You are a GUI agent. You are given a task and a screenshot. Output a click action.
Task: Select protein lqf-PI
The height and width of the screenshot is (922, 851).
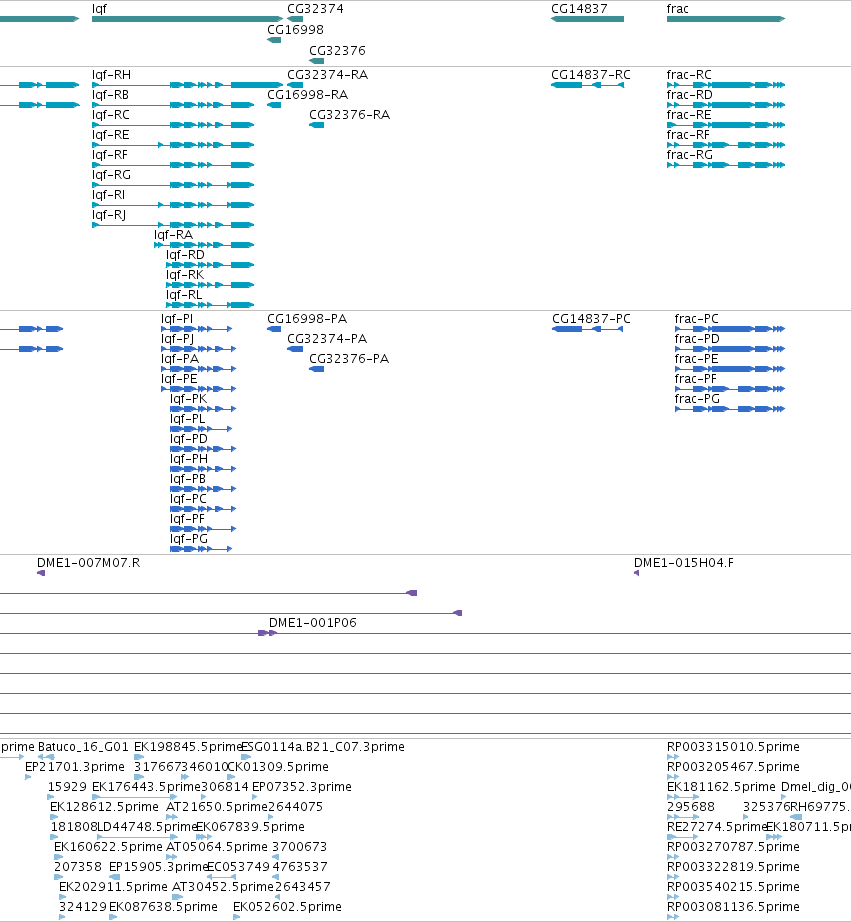[x=196, y=329]
